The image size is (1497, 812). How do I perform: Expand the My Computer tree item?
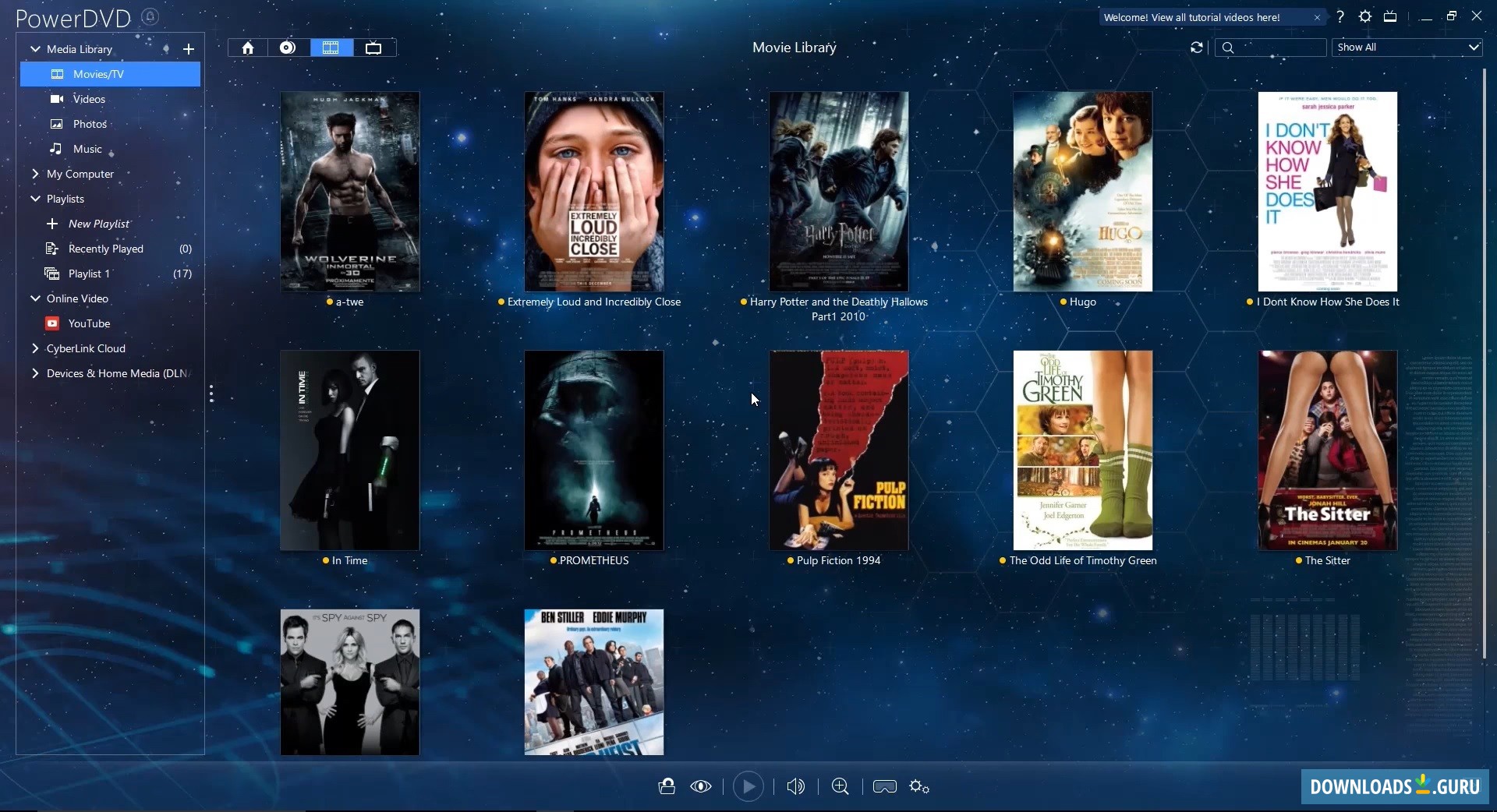click(35, 174)
